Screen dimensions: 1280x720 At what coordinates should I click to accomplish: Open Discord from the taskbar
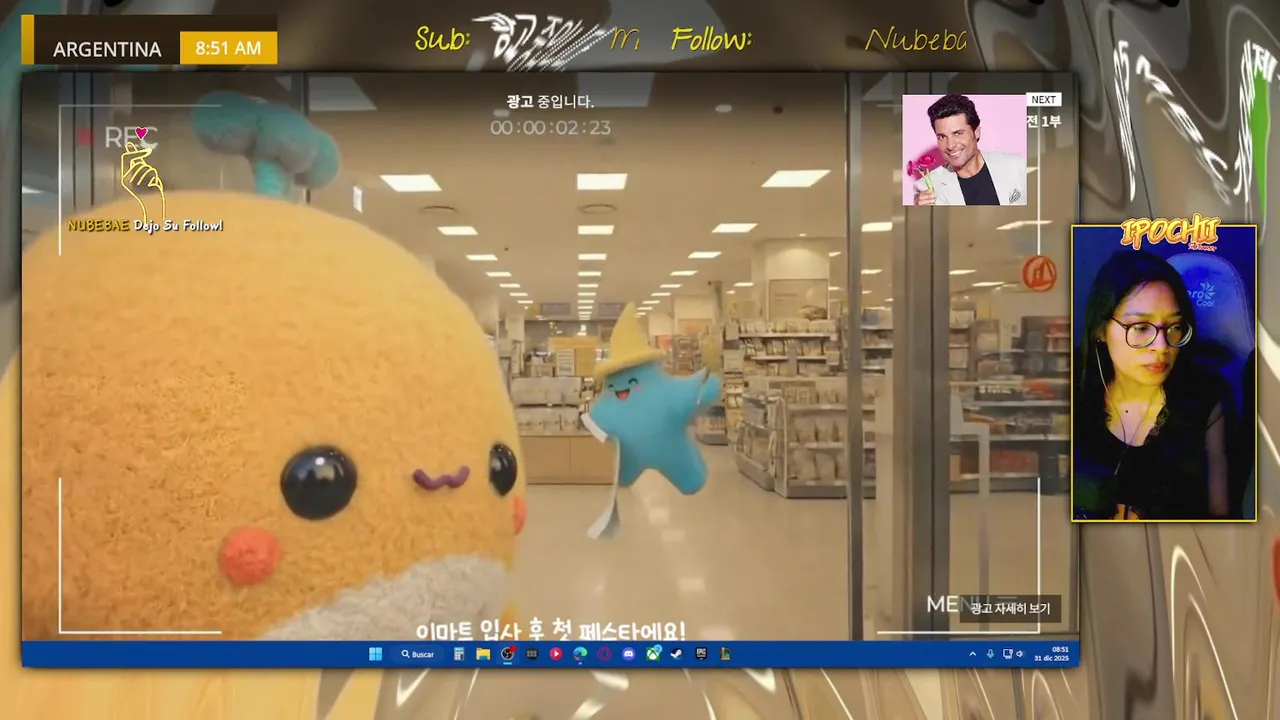click(628, 654)
